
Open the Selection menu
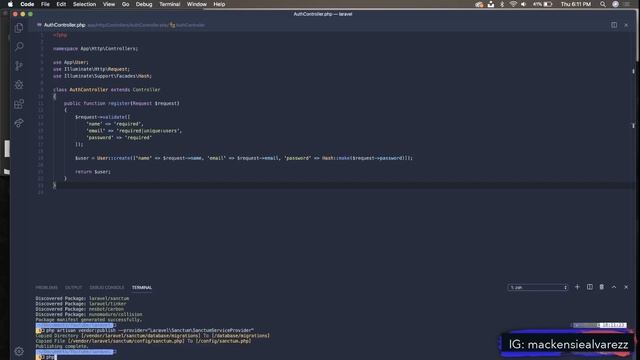(84, 4)
